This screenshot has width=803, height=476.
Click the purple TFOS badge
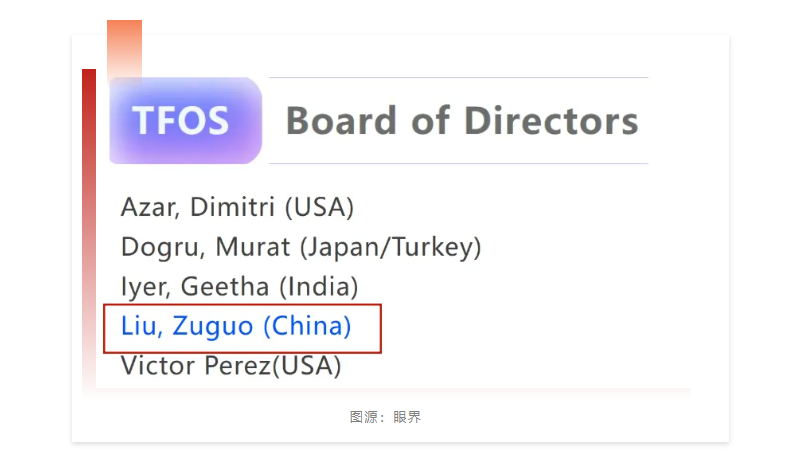pos(185,121)
